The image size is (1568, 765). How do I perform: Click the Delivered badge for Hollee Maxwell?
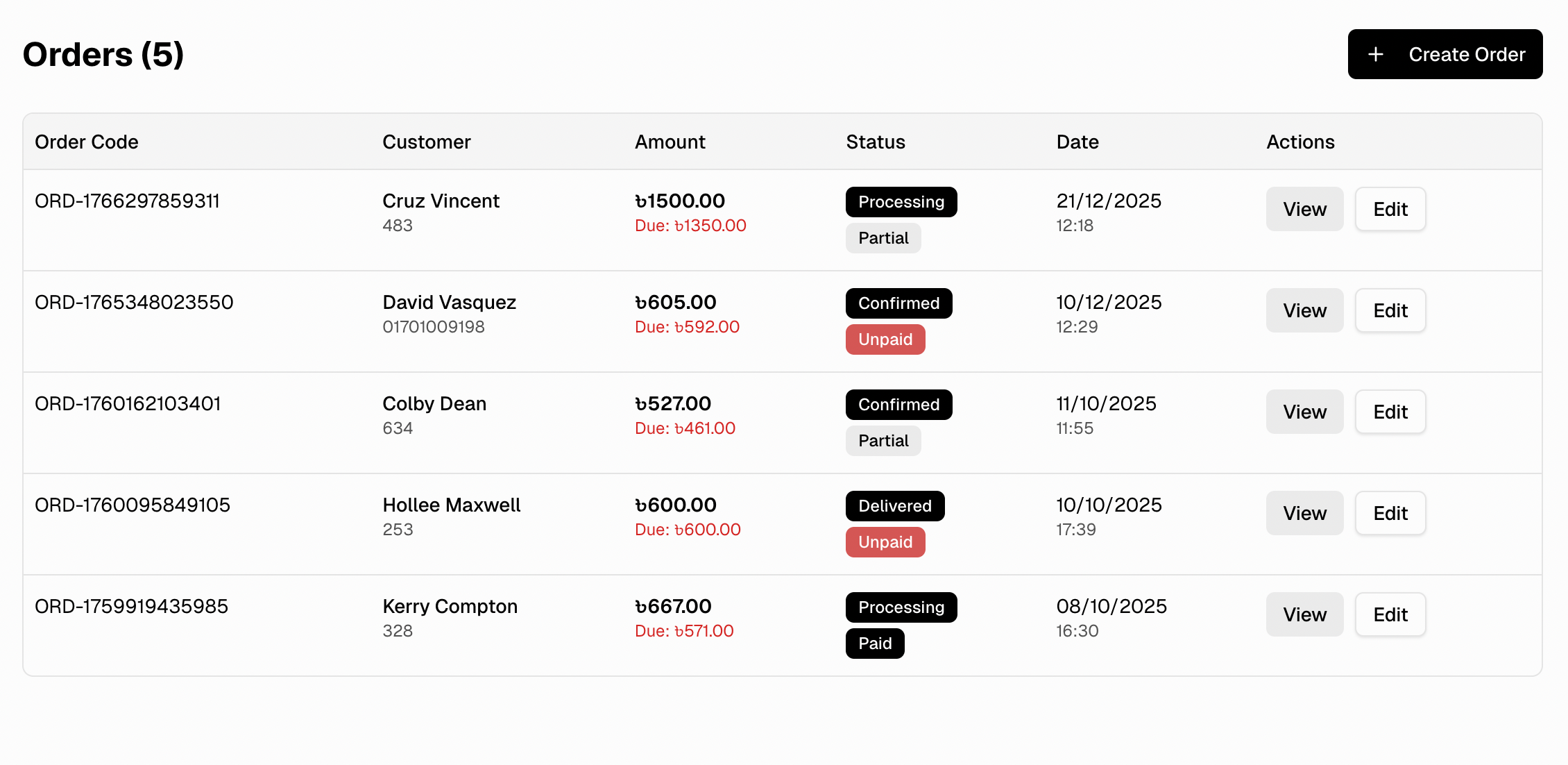tap(894, 506)
